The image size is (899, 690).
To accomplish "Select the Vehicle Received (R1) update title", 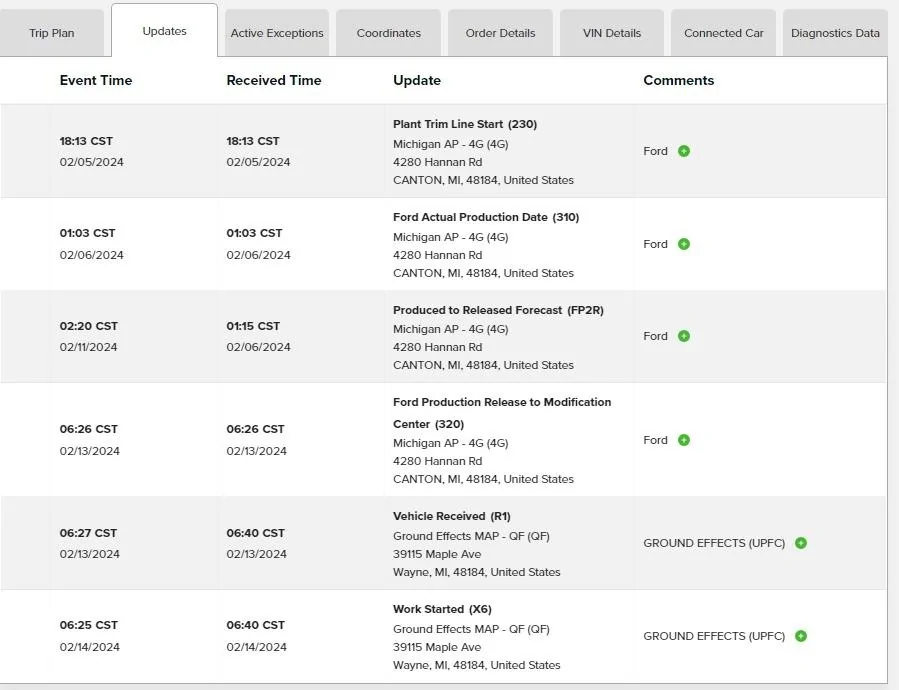I will (x=452, y=516).
